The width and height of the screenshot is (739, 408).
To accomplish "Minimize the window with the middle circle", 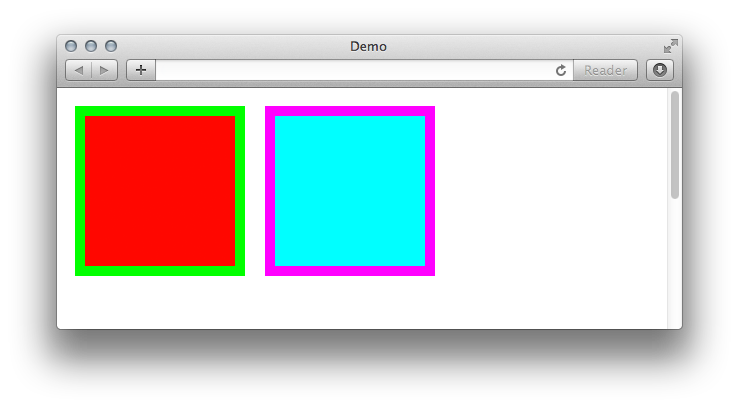I will 91,46.
